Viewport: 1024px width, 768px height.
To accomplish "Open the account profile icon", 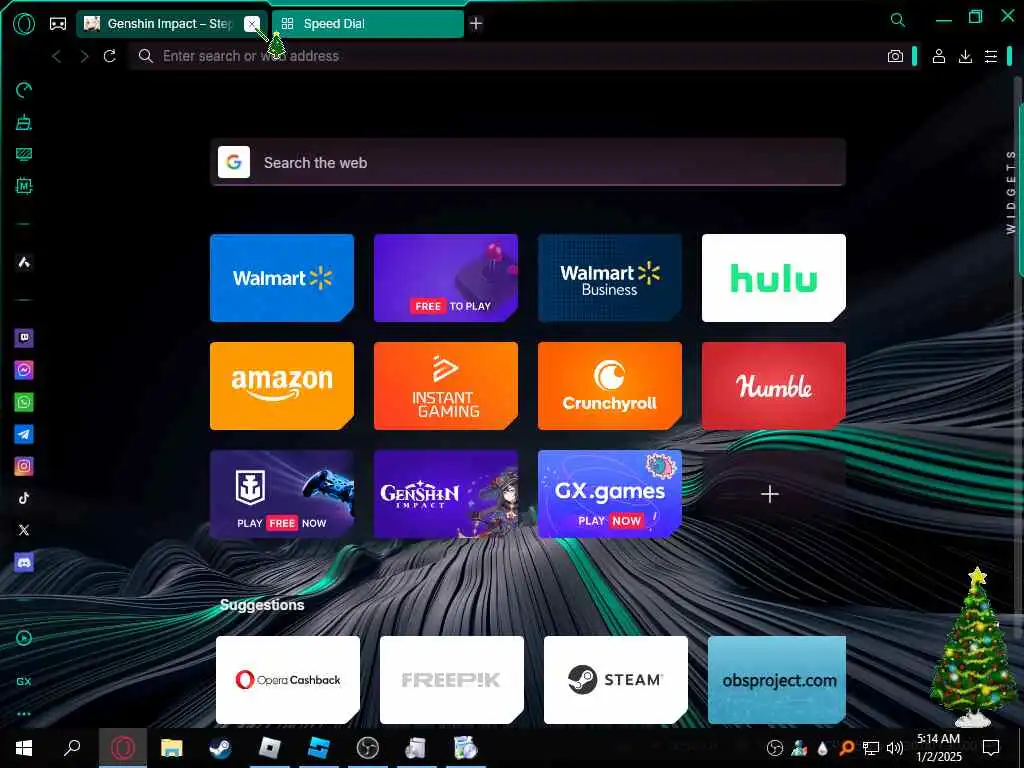I will click(x=938, y=56).
